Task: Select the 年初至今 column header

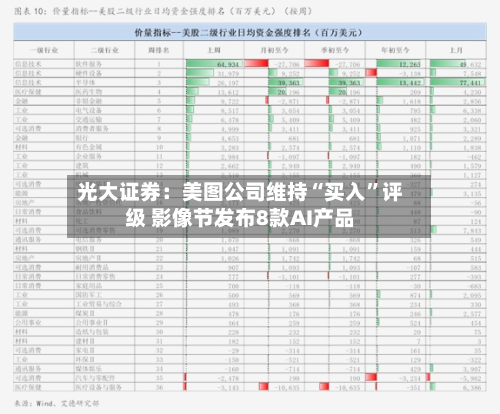Action: point(395,50)
